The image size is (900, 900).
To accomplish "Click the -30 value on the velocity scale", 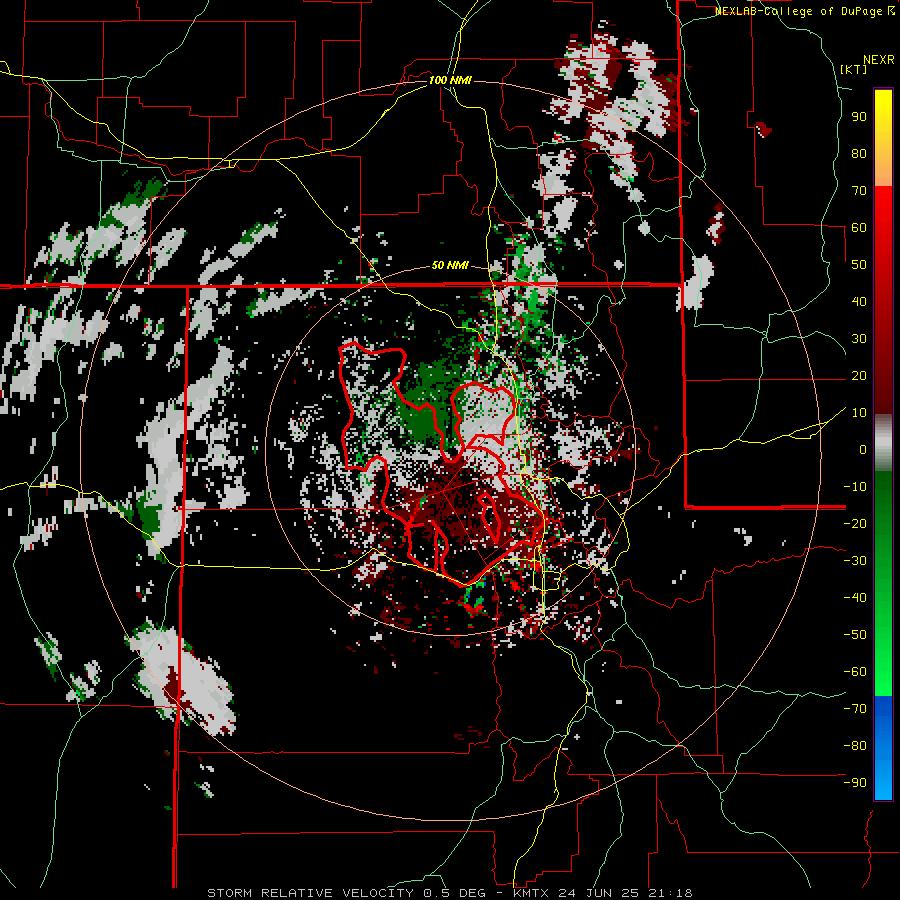I will (855, 561).
